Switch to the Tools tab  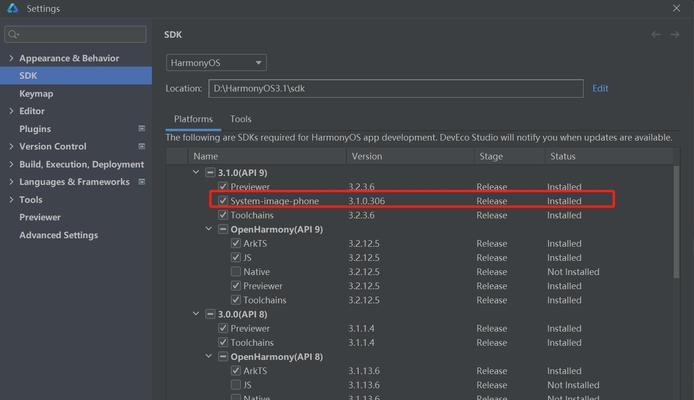(x=240, y=119)
